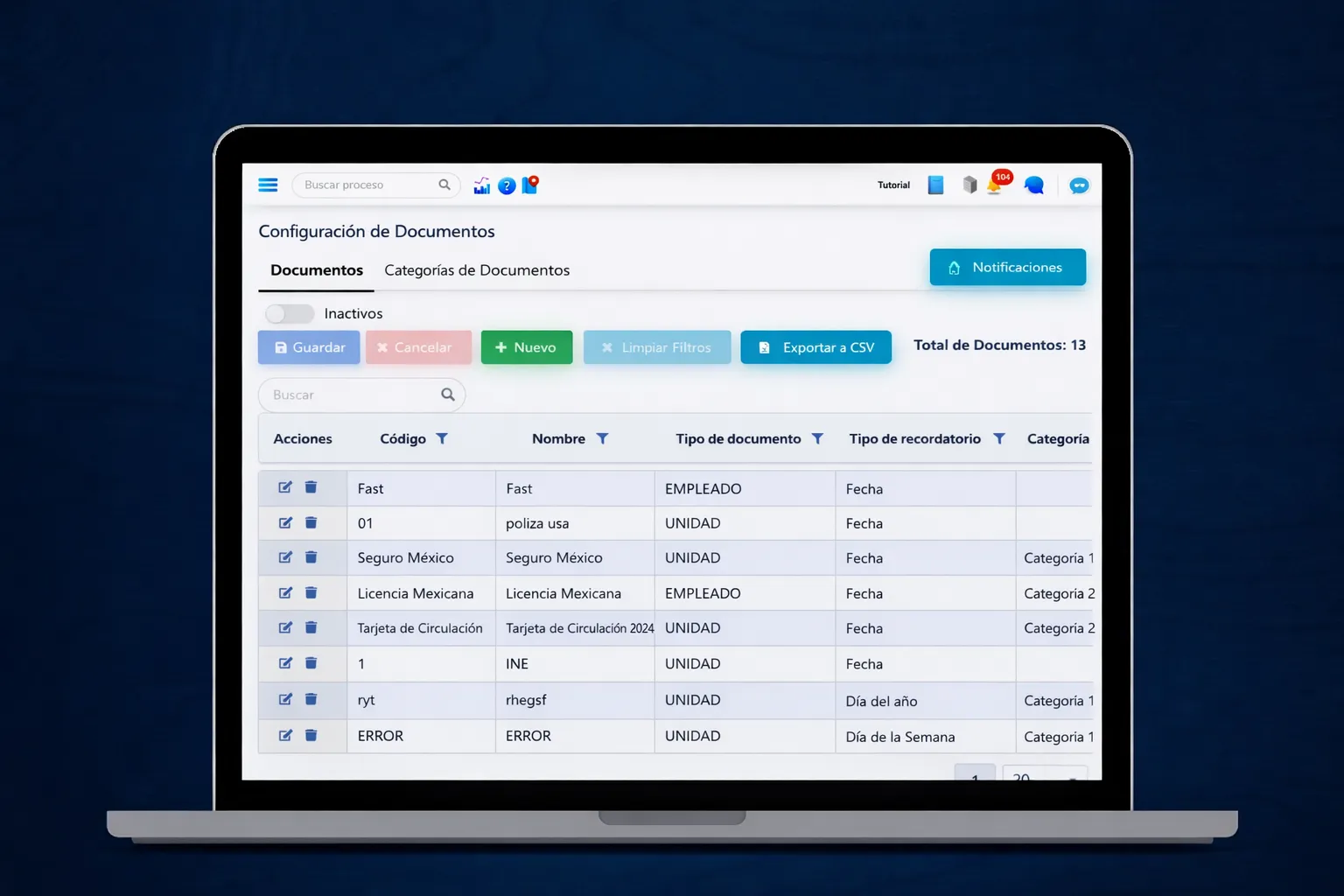
Task: Click the Nuevo button
Action: click(x=526, y=347)
